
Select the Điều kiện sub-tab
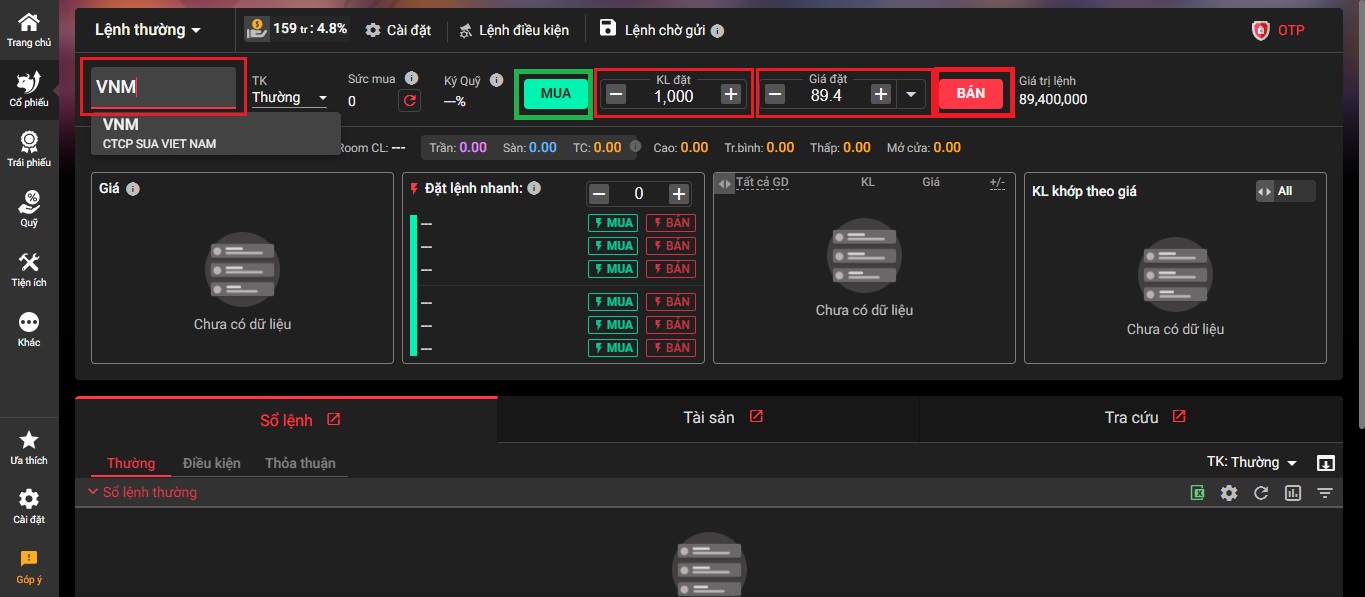[x=211, y=463]
